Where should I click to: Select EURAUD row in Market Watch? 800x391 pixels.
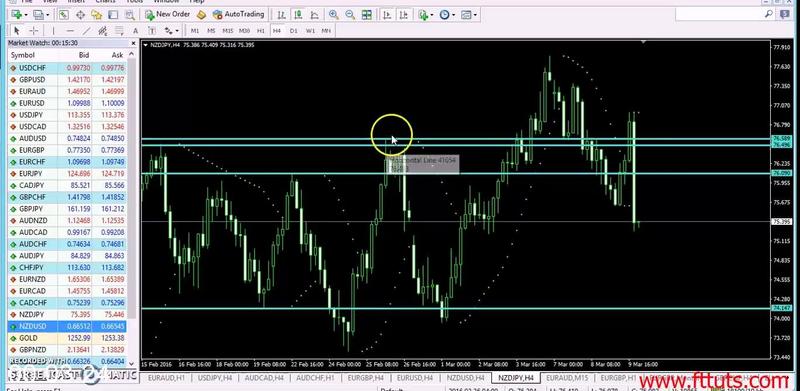pos(67,91)
